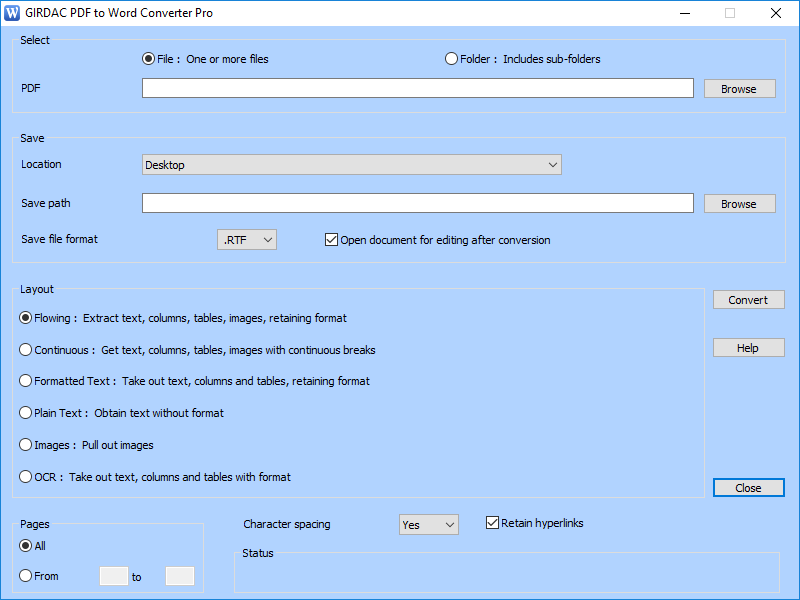
Task: Browse for a PDF file to convert
Action: (739, 89)
